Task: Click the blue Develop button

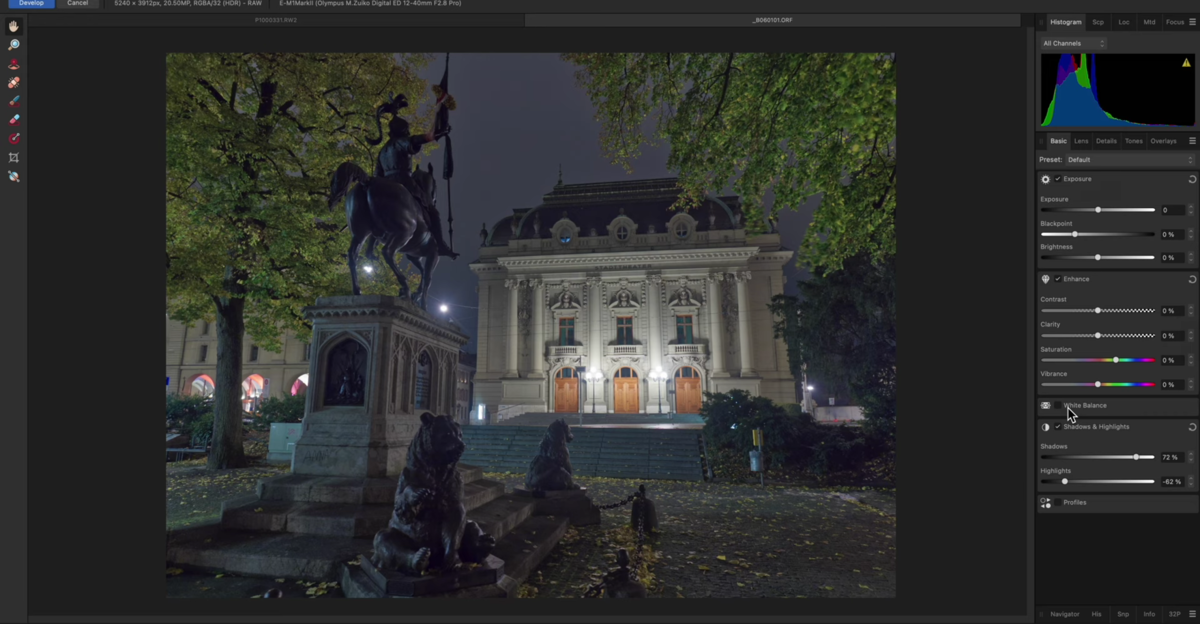Action: pyautogui.click(x=31, y=4)
